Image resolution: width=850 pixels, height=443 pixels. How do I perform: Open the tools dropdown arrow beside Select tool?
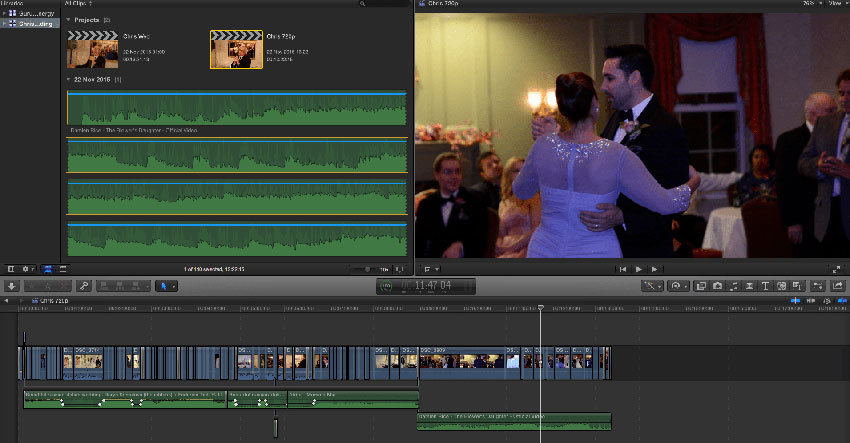pos(173,286)
